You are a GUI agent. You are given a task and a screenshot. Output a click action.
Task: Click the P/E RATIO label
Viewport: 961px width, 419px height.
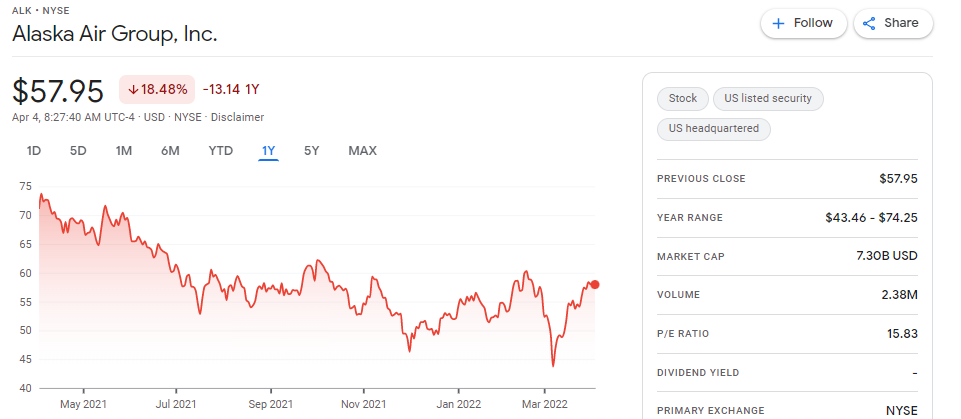(683, 334)
